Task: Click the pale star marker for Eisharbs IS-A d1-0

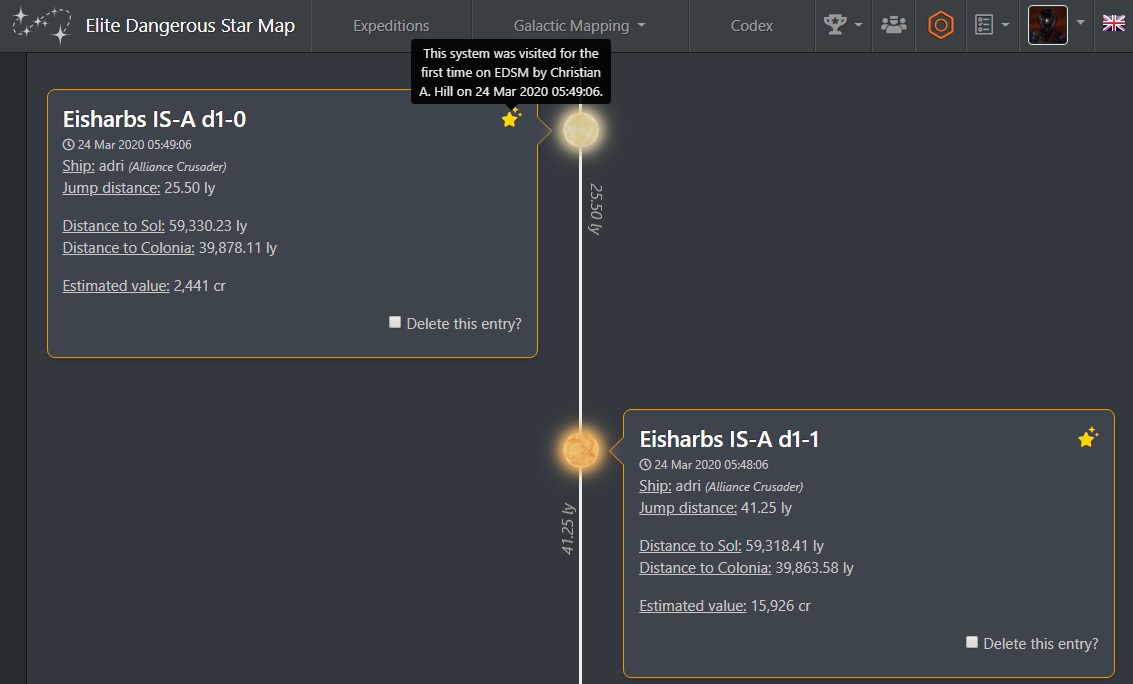Action: (581, 131)
